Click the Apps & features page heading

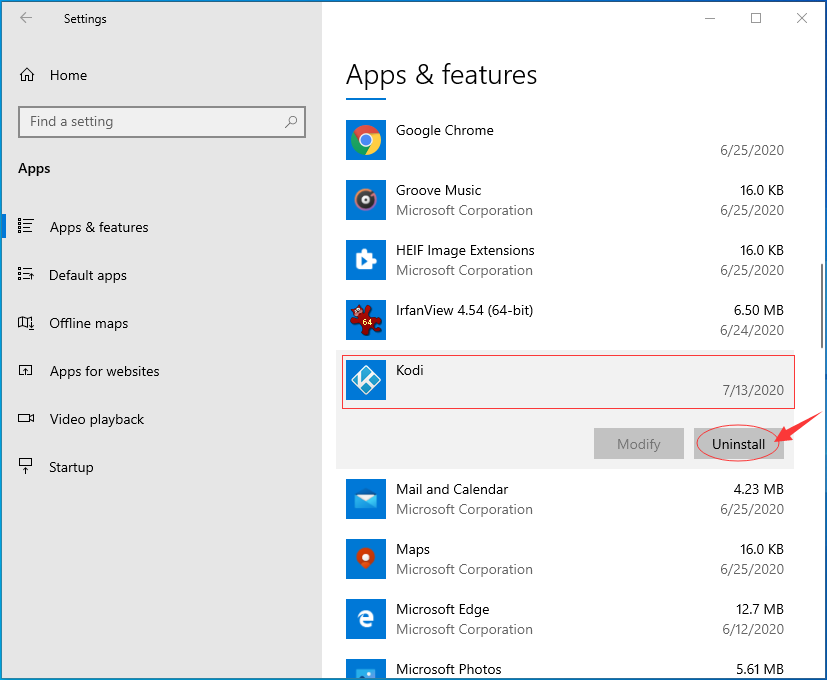click(x=441, y=74)
